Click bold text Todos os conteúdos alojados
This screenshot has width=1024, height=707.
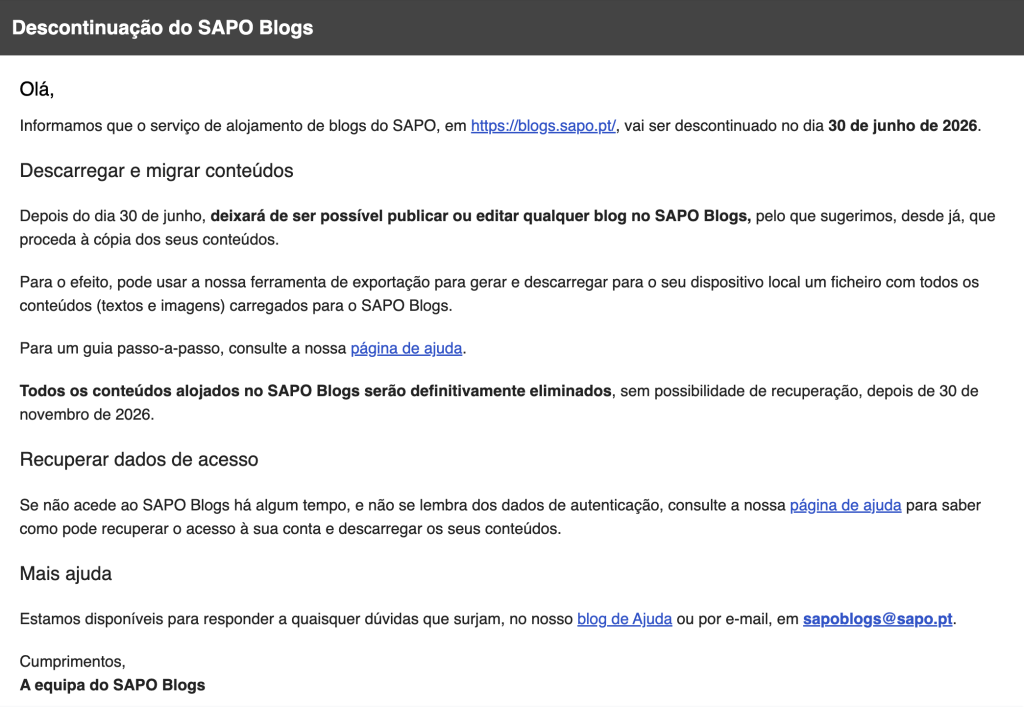(x=315, y=391)
